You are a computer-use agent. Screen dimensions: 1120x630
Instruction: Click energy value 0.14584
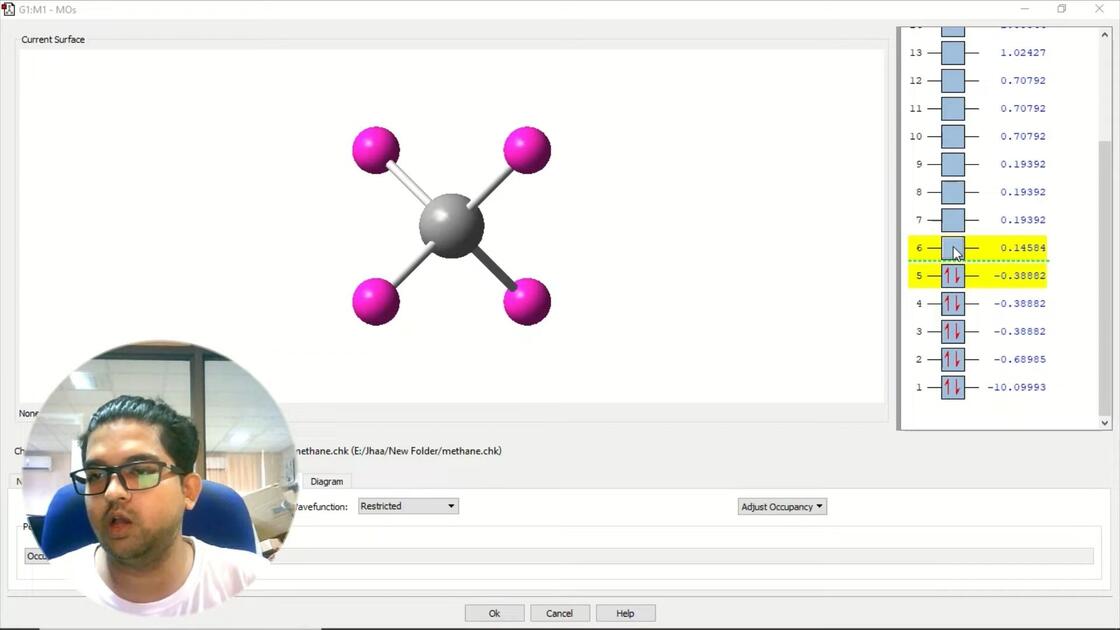(x=1023, y=248)
